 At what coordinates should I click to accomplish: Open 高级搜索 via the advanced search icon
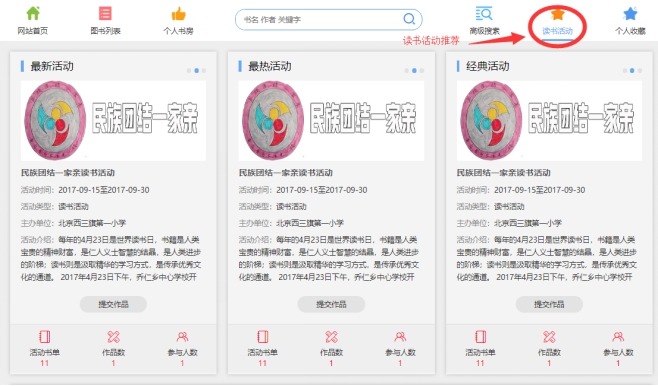pos(484,14)
